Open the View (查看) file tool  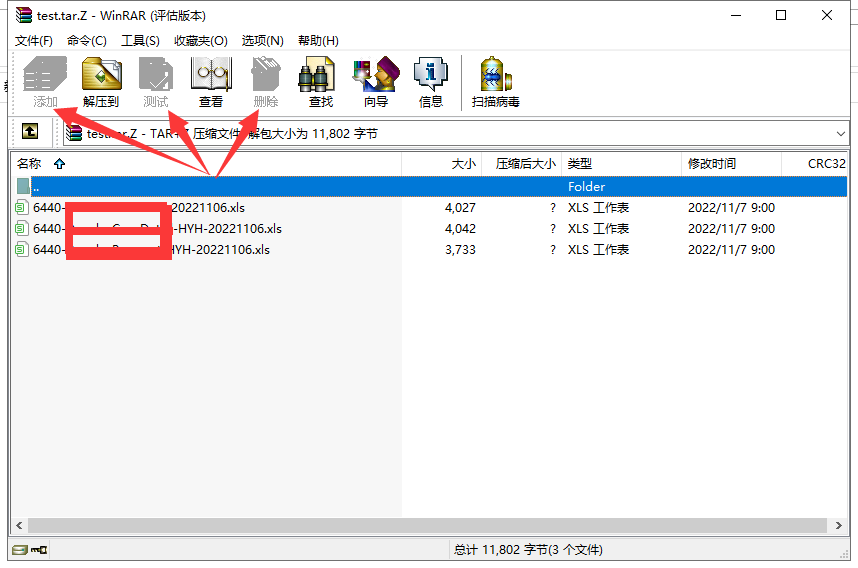211,81
